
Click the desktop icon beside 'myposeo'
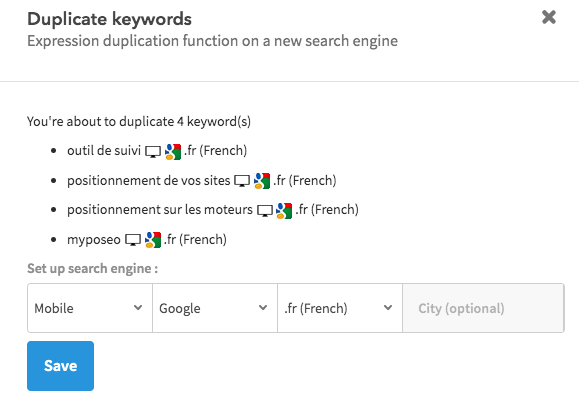coord(133,240)
